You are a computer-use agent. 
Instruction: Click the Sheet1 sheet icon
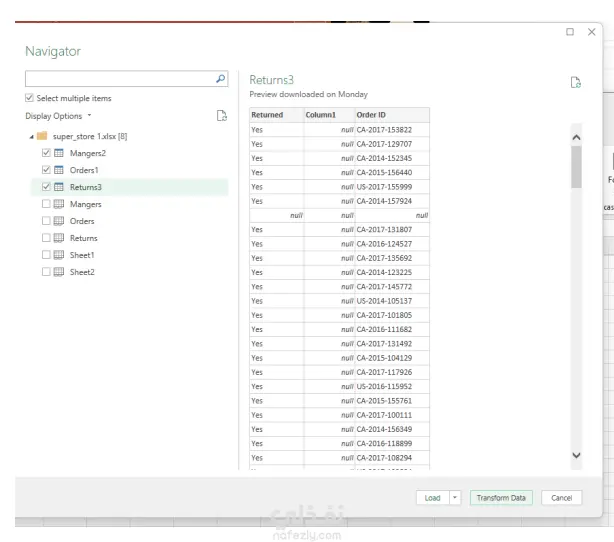(59, 255)
